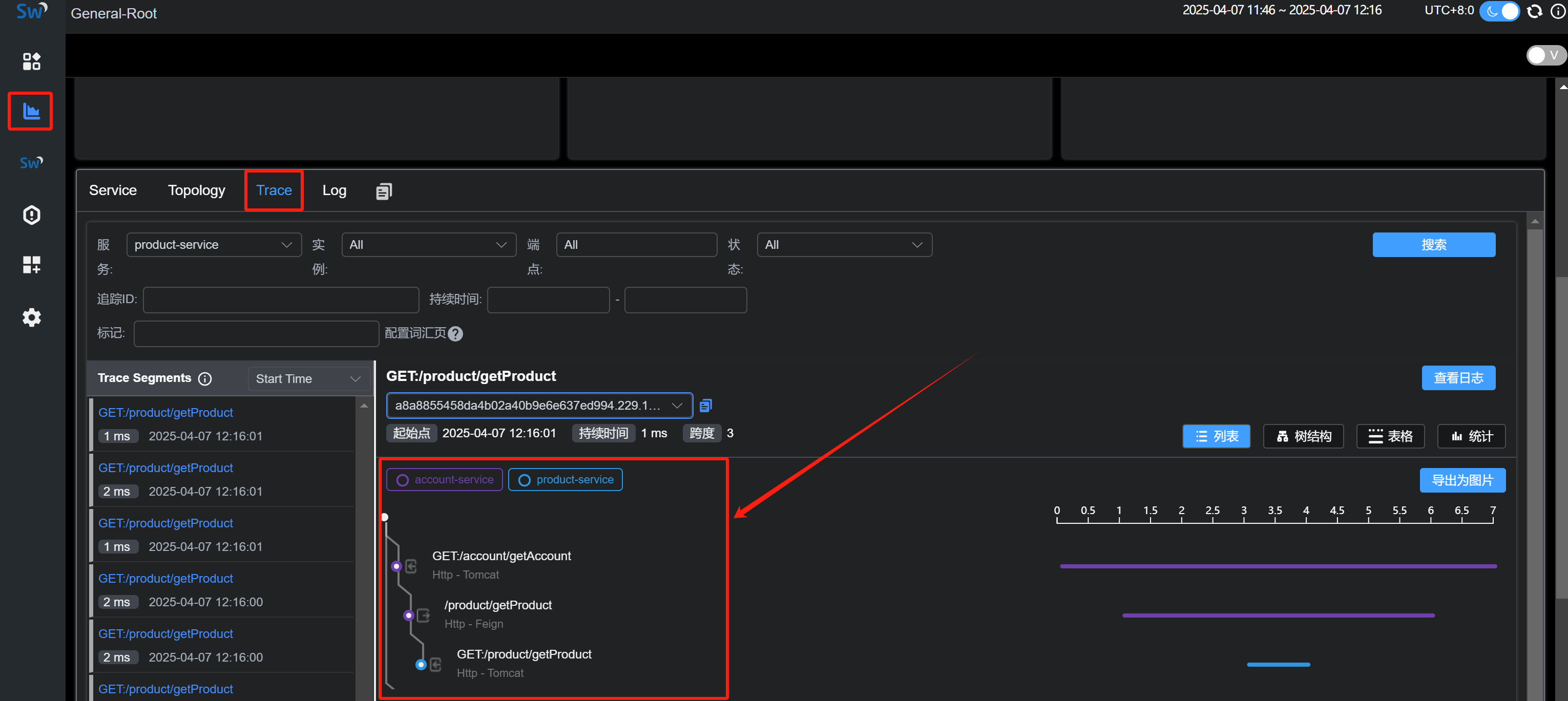The height and width of the screenshot is (701, 1568).
Task: Expand the product-service service dropdown
Action: [214, 245]
